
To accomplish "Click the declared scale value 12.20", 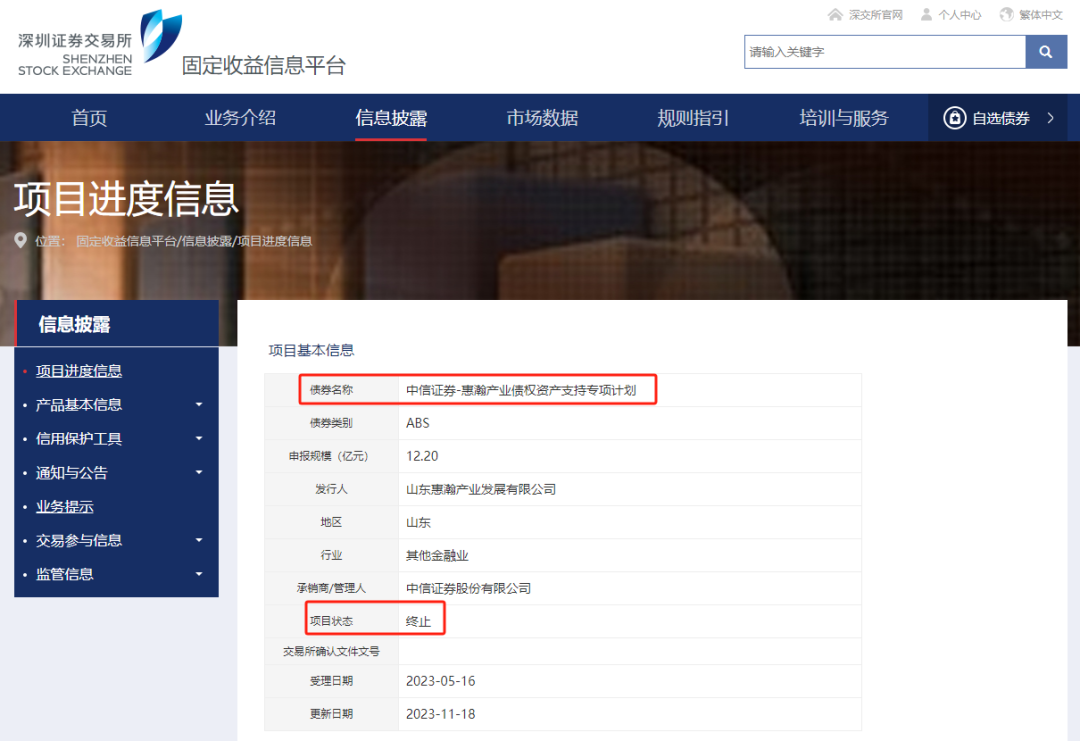I will (422, 456).
